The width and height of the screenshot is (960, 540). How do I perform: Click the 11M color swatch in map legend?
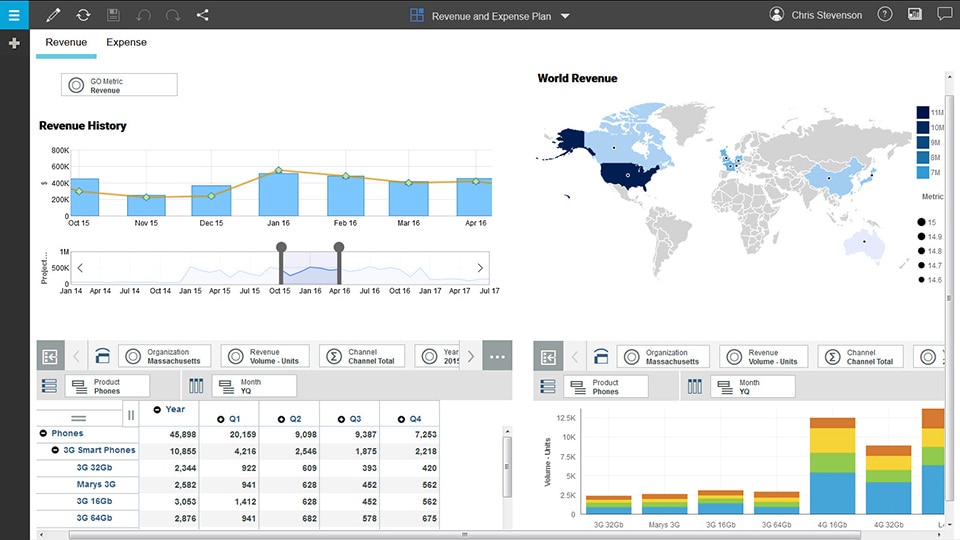tap(923, 113)
